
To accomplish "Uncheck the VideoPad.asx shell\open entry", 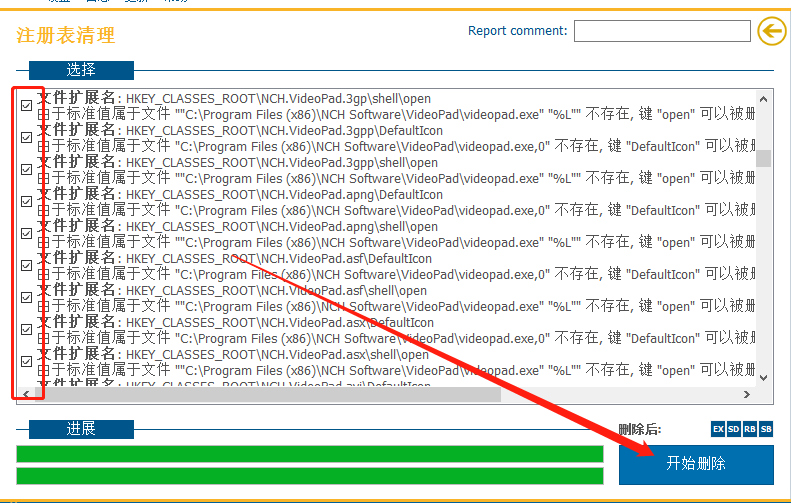I will [x=26, y=362].
